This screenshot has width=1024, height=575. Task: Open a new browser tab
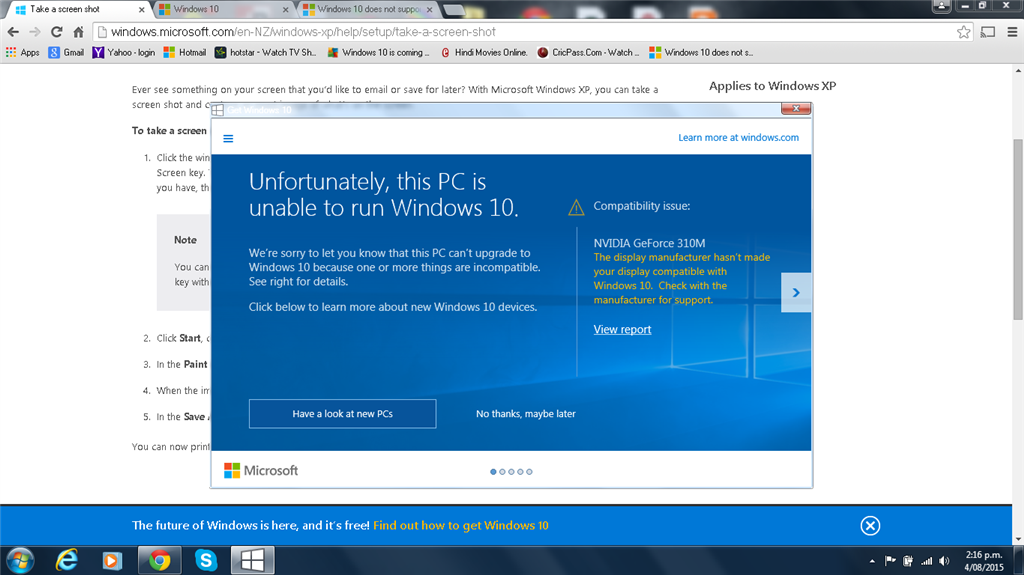453,10
